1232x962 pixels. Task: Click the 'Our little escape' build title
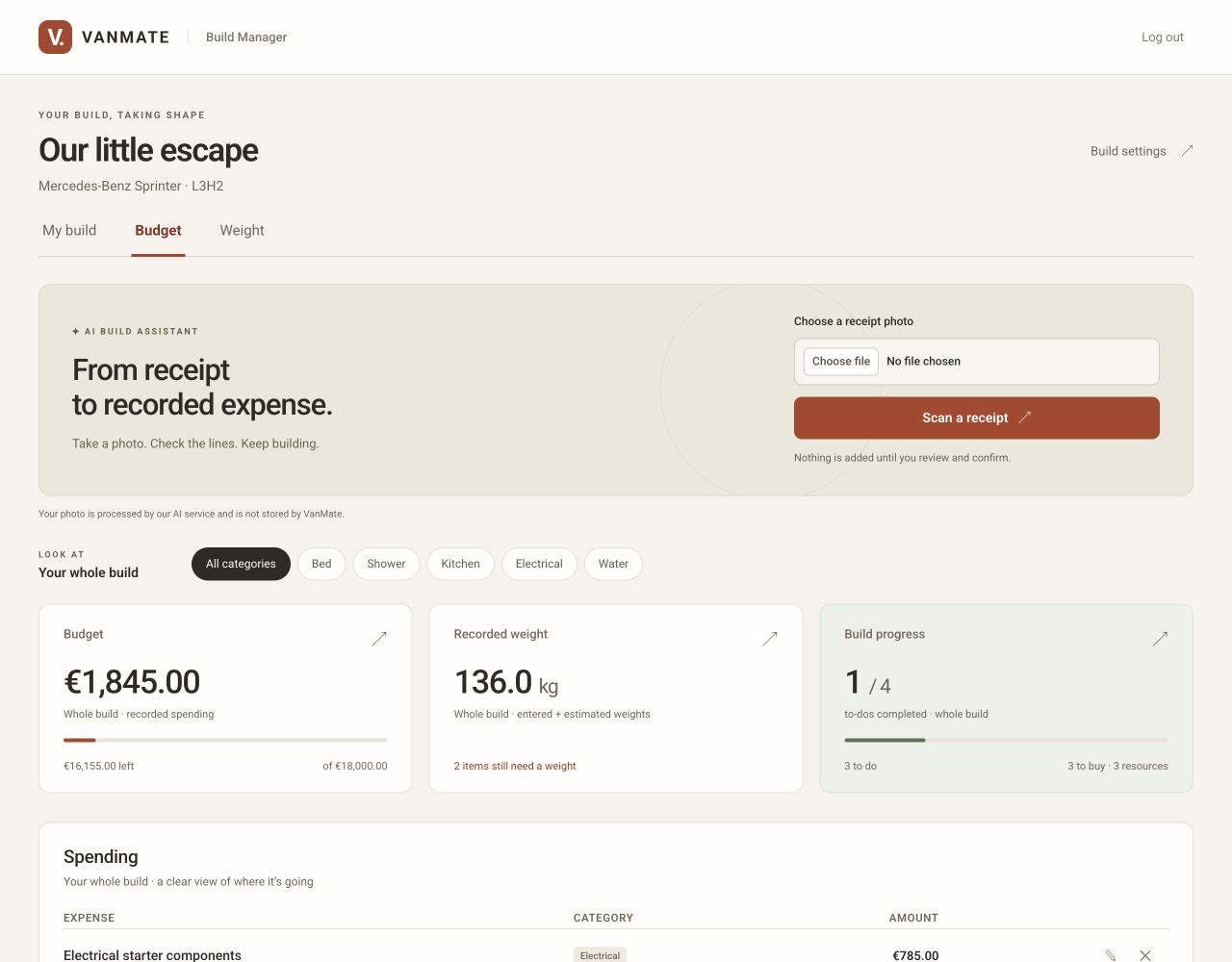click(x=148, y=150)
